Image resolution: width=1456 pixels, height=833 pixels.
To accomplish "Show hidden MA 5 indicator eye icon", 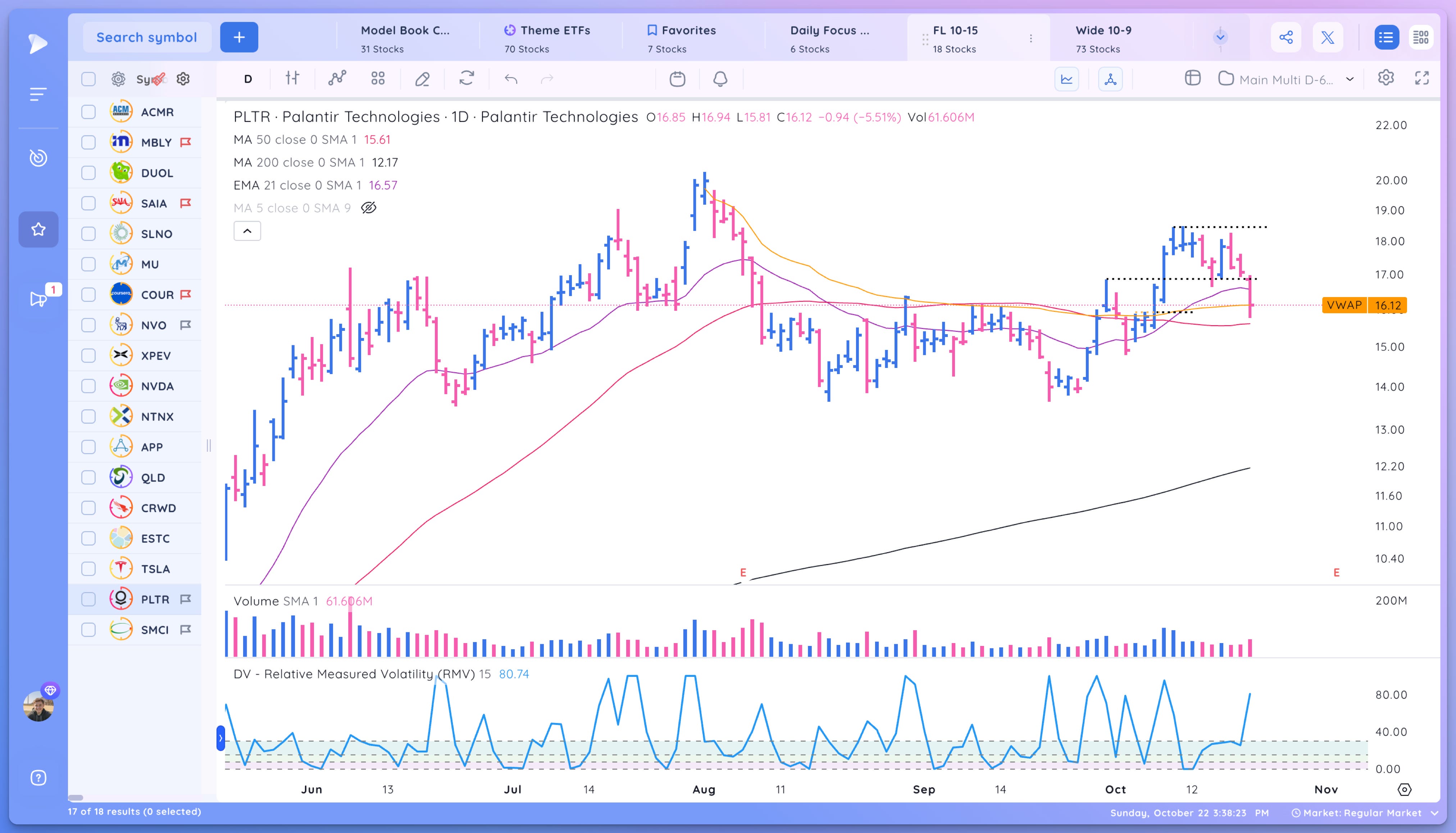I will point(369,208).
